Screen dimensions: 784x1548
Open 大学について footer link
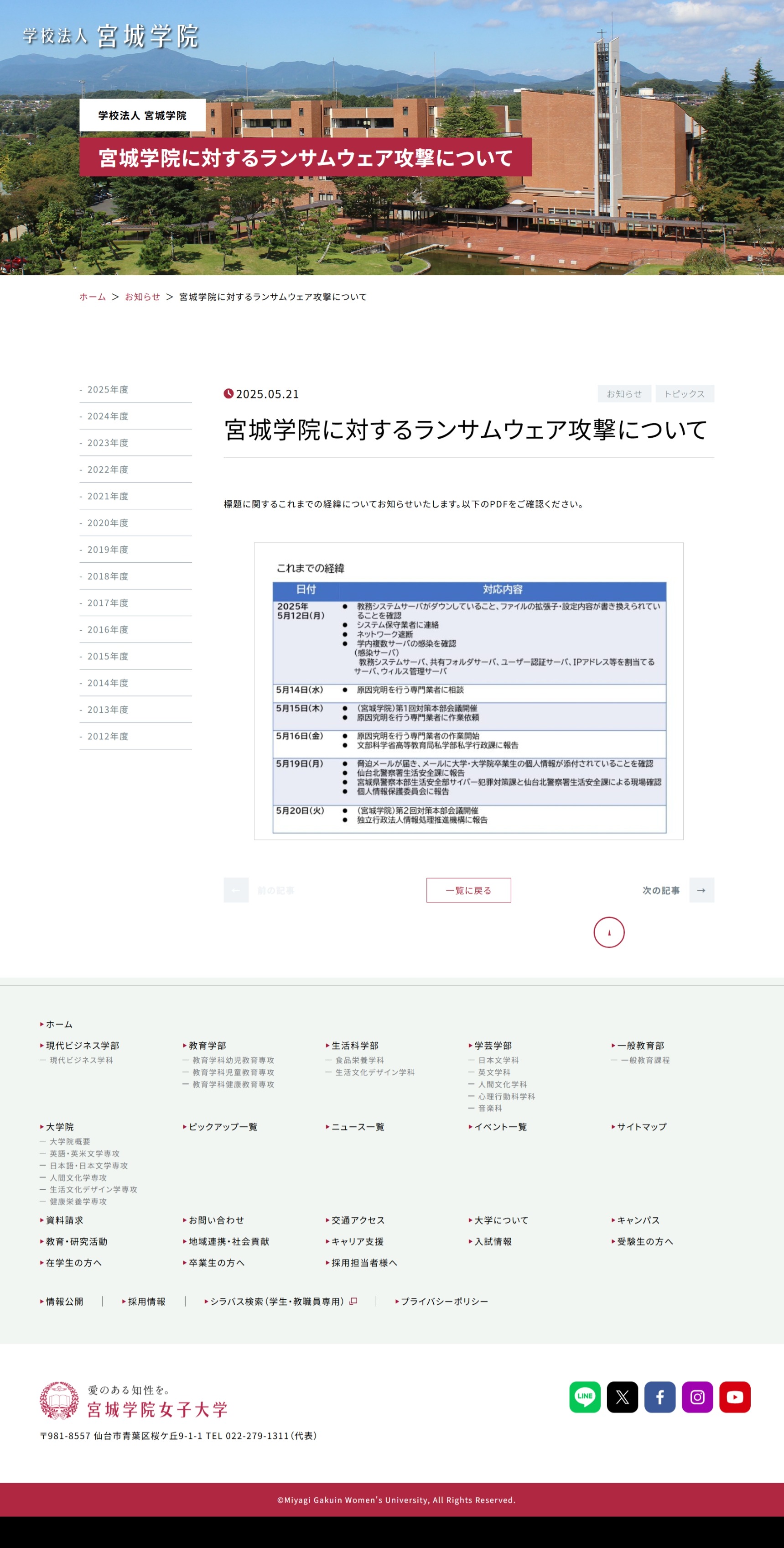pyautogui.click(x=498, y=1220)
